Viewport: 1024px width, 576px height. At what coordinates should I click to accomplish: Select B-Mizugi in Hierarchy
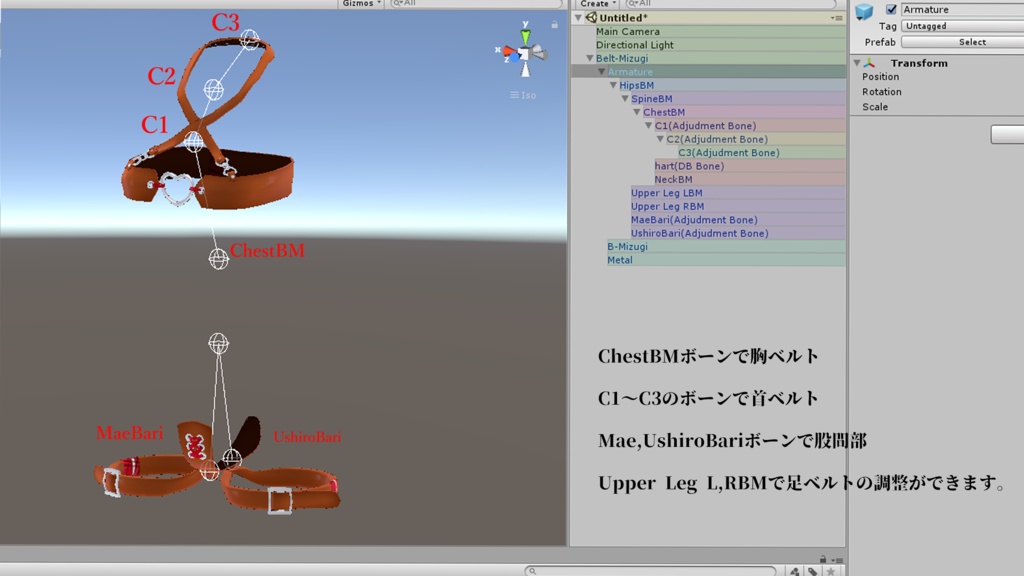628,246
